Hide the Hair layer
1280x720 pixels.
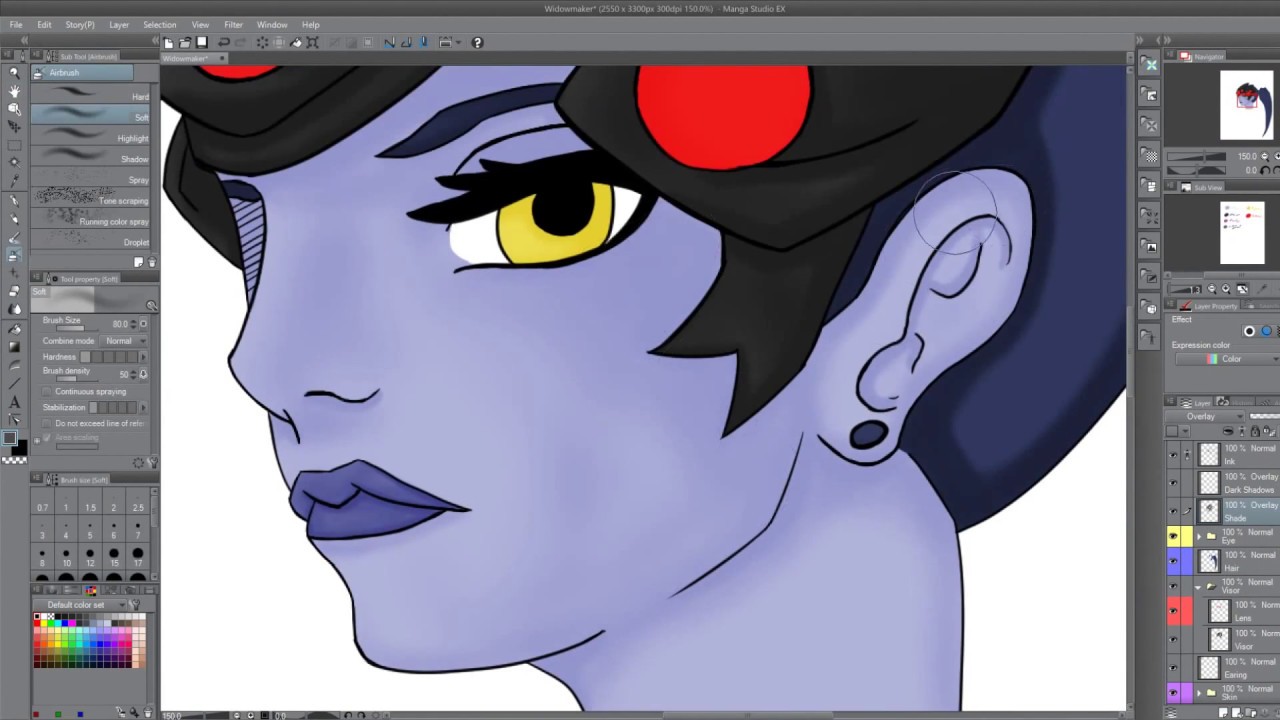pos(1173,561)
